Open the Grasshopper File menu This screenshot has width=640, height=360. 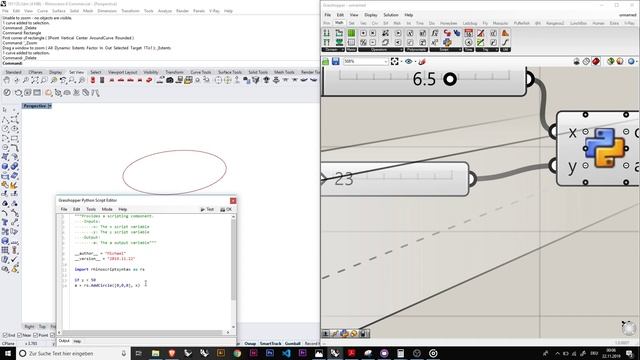point(328,15)
